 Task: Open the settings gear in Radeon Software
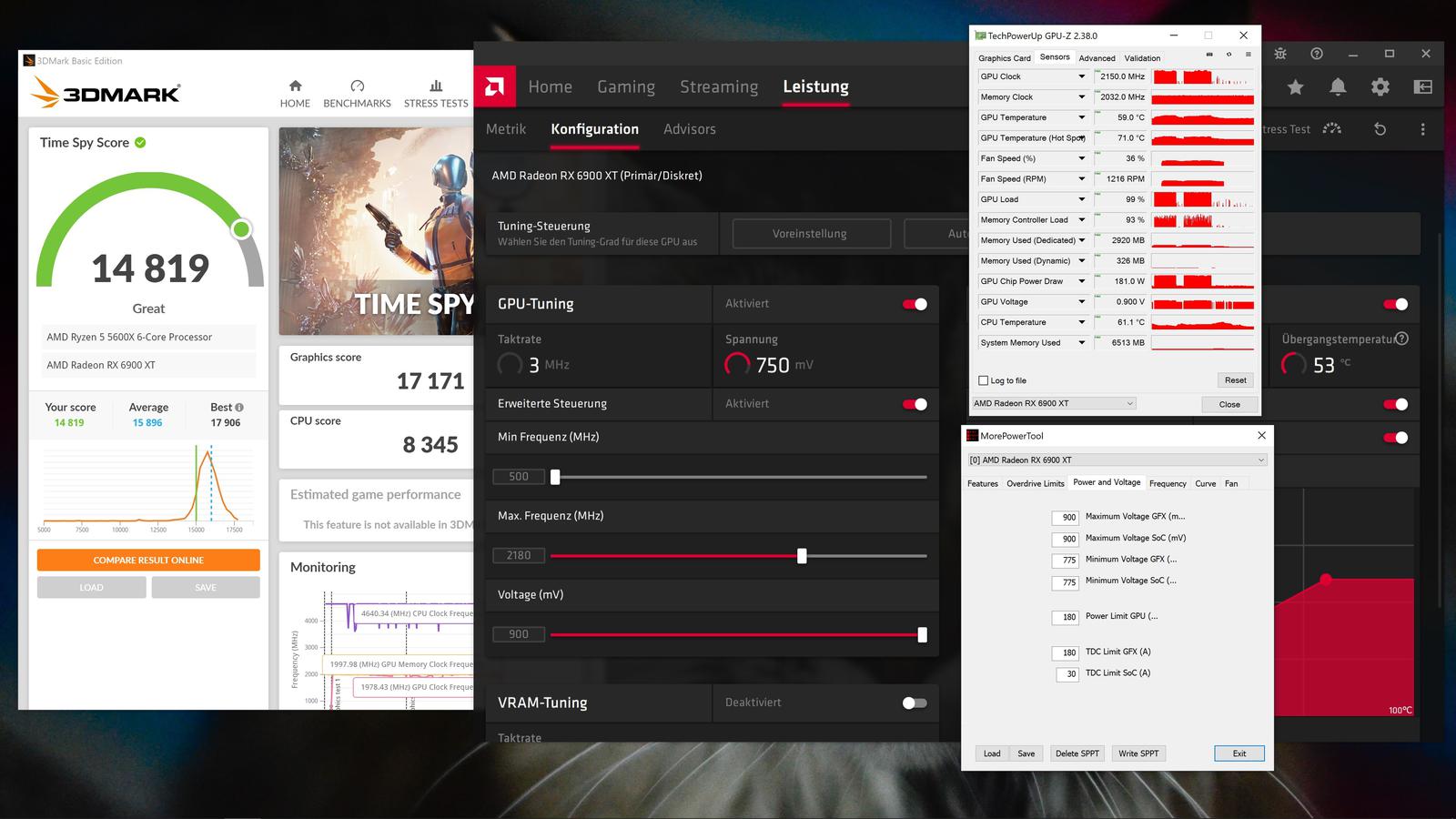point(1380,87)
